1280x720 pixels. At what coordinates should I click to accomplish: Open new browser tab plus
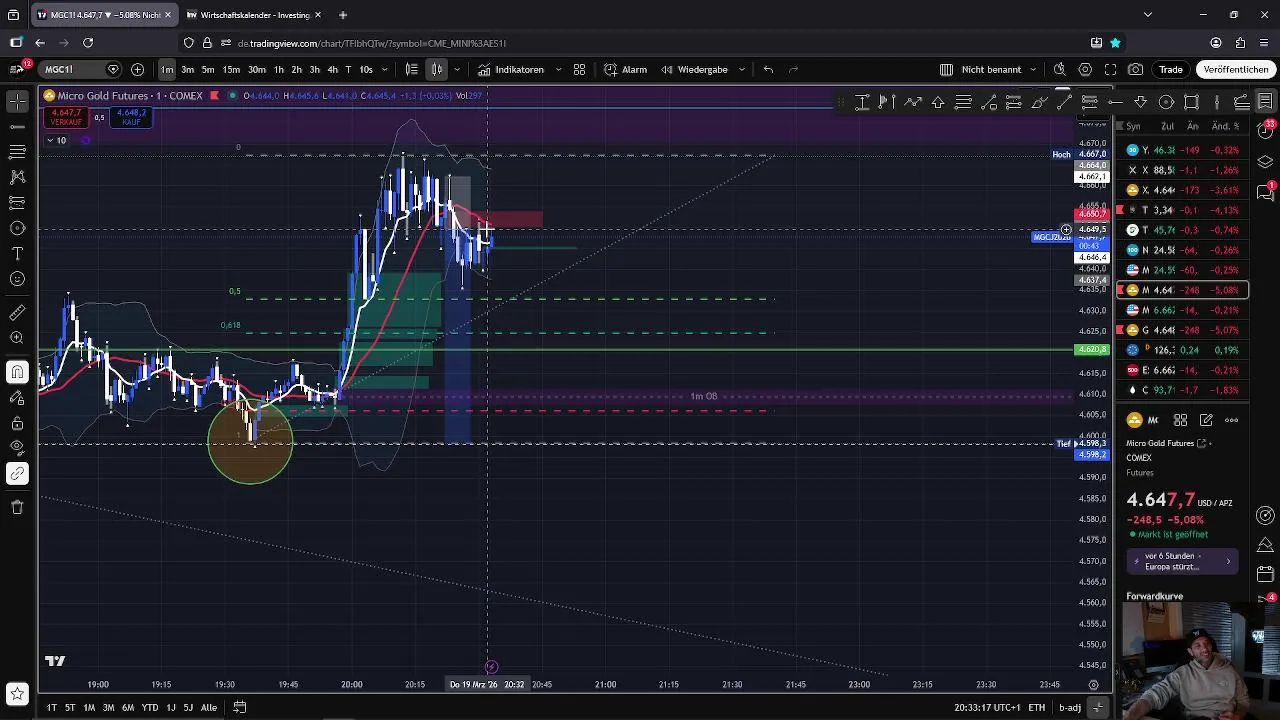click(x=342, y=15)
